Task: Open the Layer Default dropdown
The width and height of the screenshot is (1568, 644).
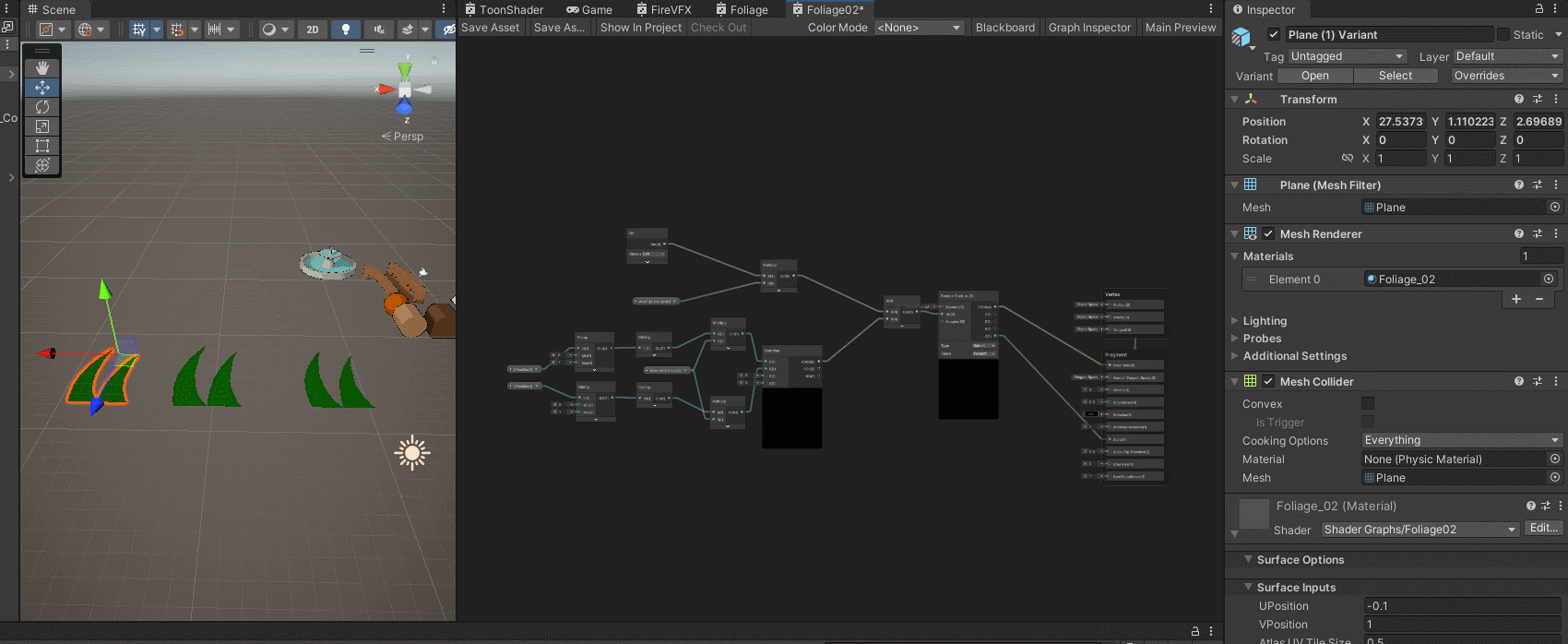Action: click(1507, 56)
